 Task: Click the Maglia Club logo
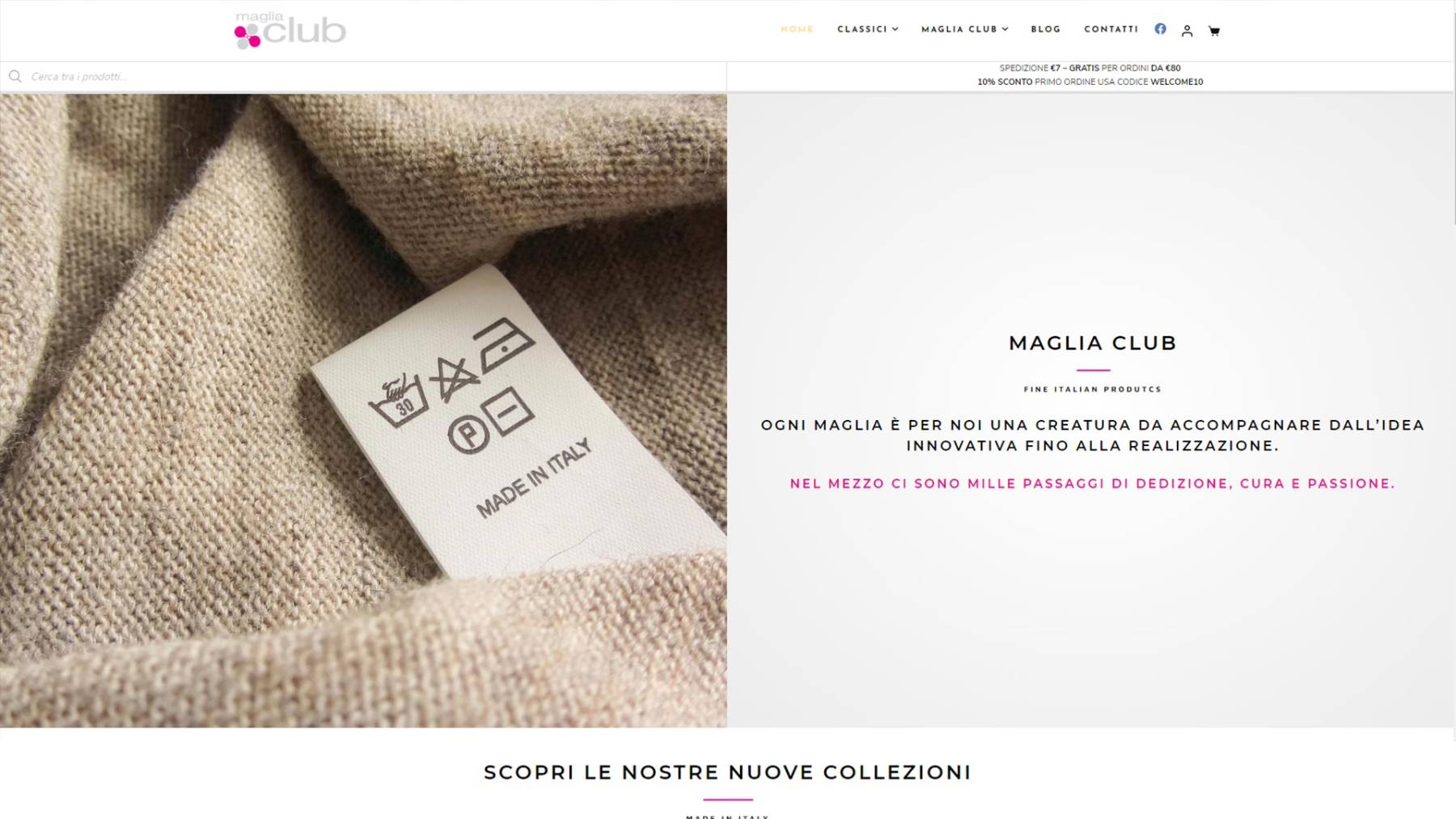(x=290, y=30)
